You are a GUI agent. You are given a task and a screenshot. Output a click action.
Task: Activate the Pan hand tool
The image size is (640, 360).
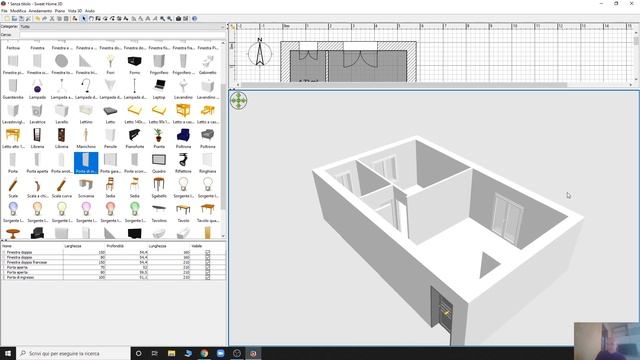(x=91, y=18)
